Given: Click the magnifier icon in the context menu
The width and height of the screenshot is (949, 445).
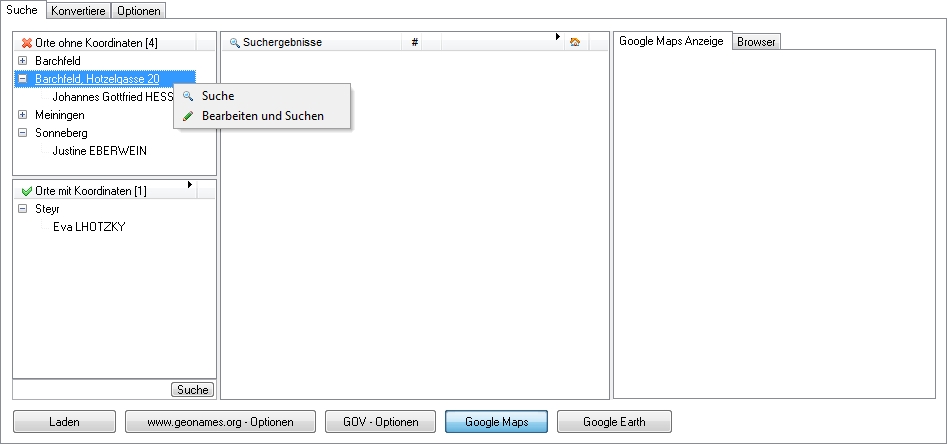Looking at the screenshot, I should [188, 96].
